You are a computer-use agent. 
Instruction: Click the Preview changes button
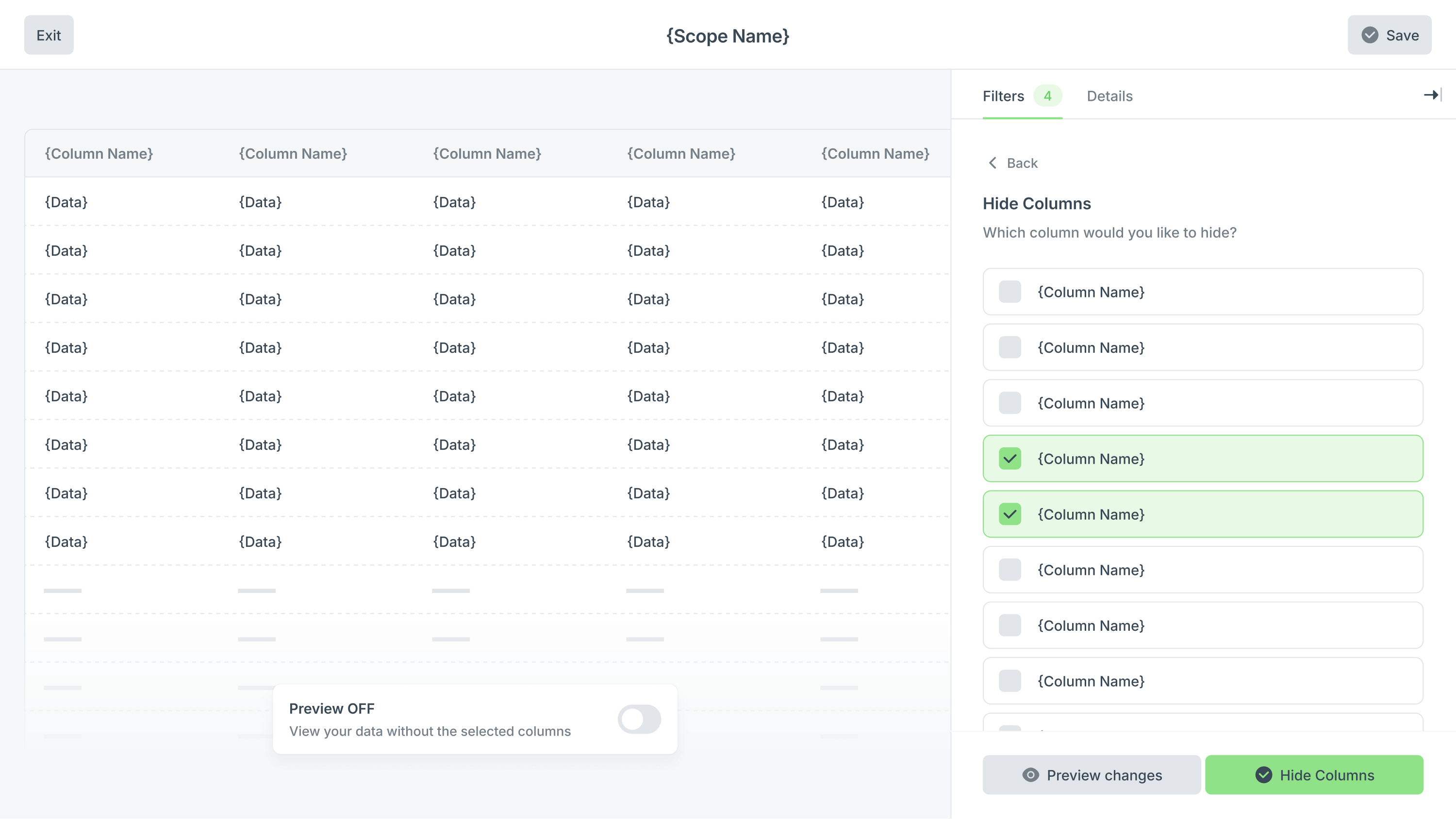click(1092, 775)
